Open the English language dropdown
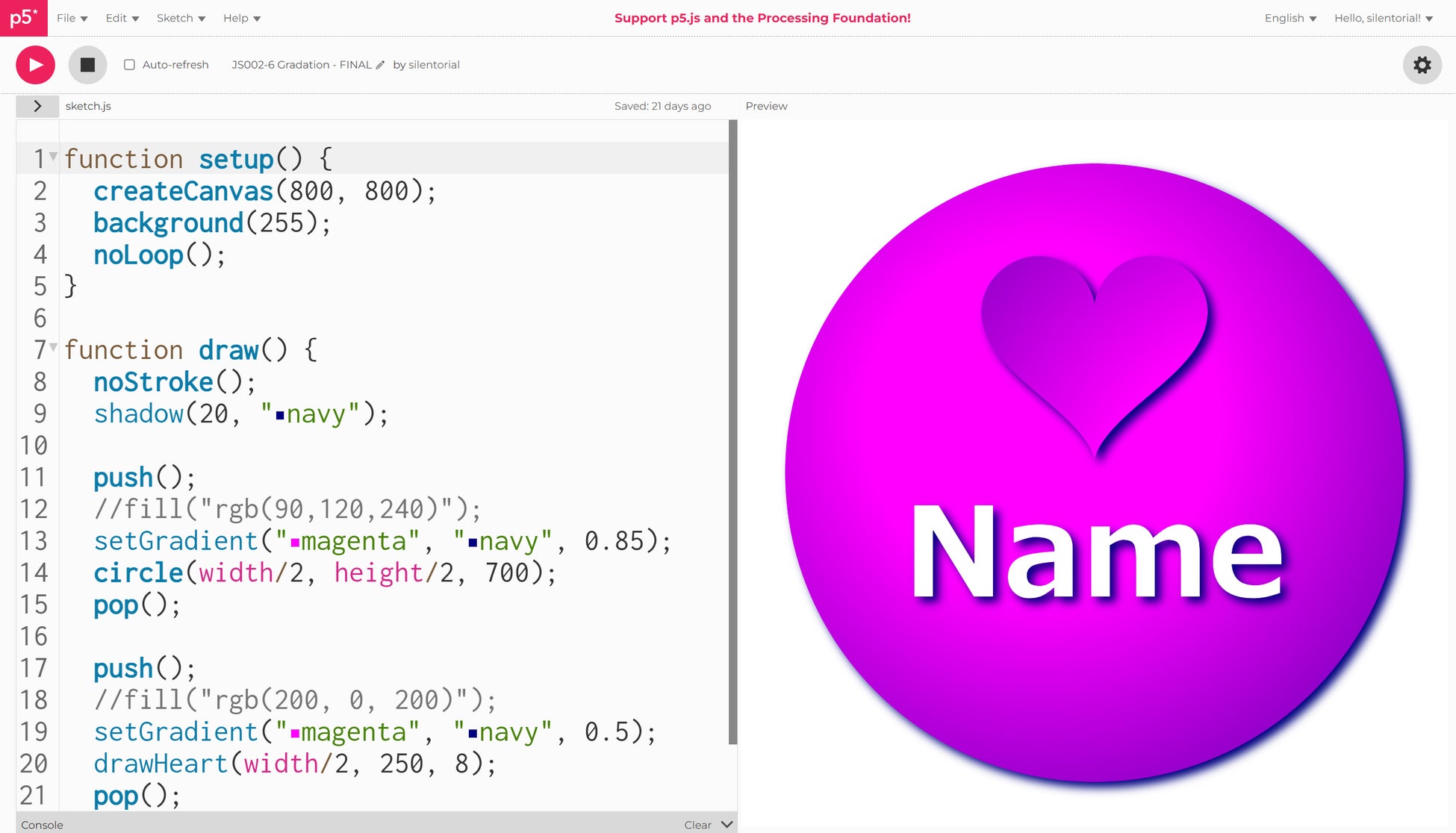Screen dimensions: 1456x833 point(1289,18)
